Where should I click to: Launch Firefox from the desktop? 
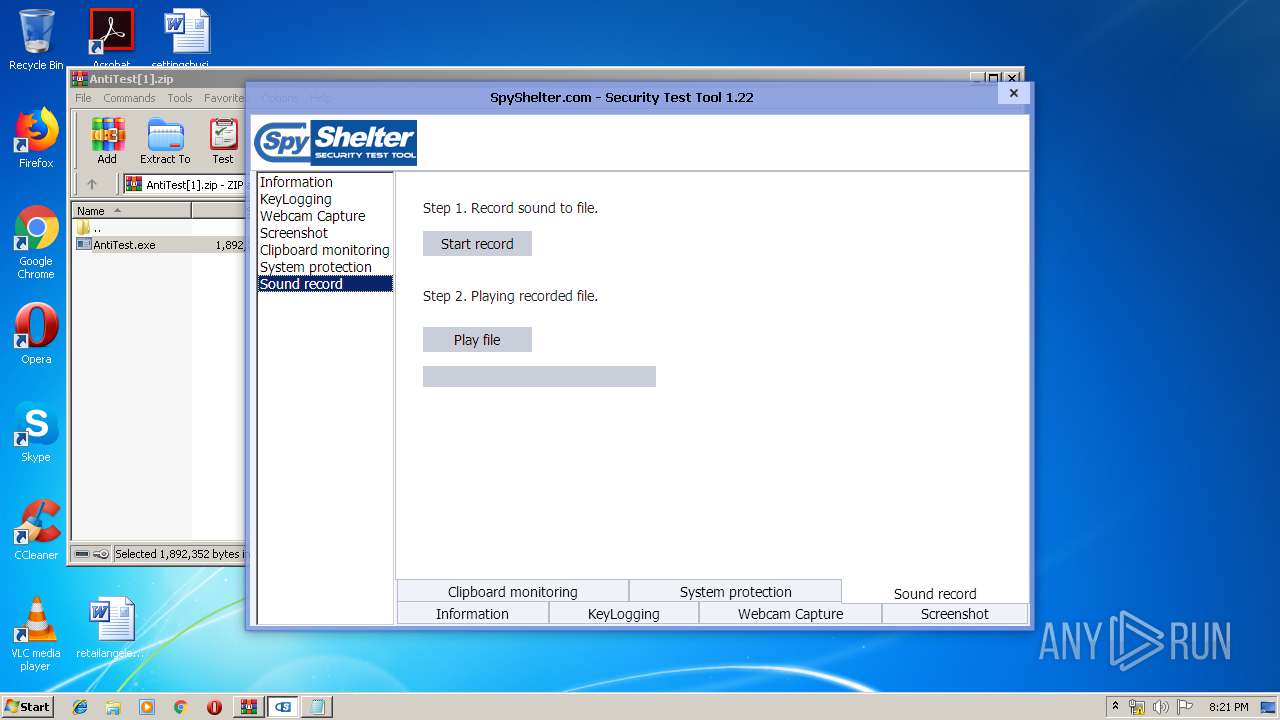pos(36,138)
